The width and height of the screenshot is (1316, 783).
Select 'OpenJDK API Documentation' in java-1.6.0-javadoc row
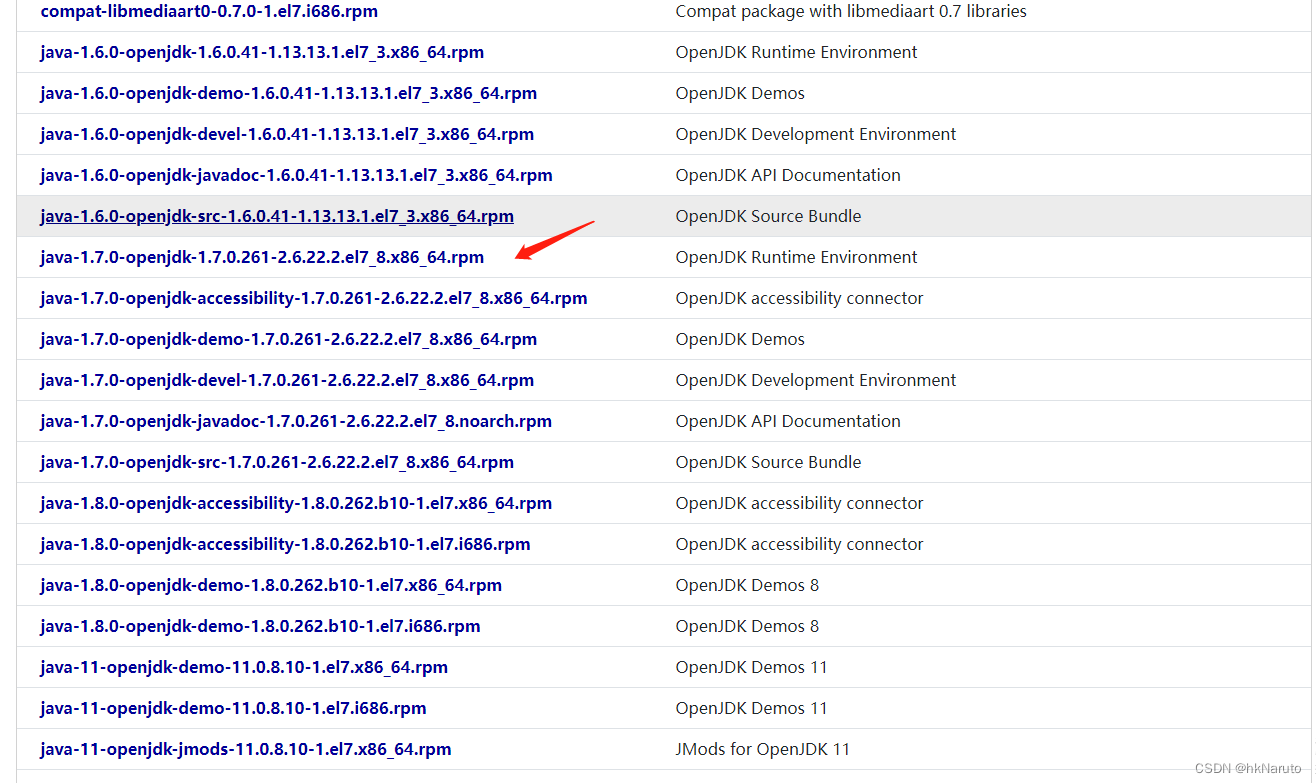(x=788, y=175)
